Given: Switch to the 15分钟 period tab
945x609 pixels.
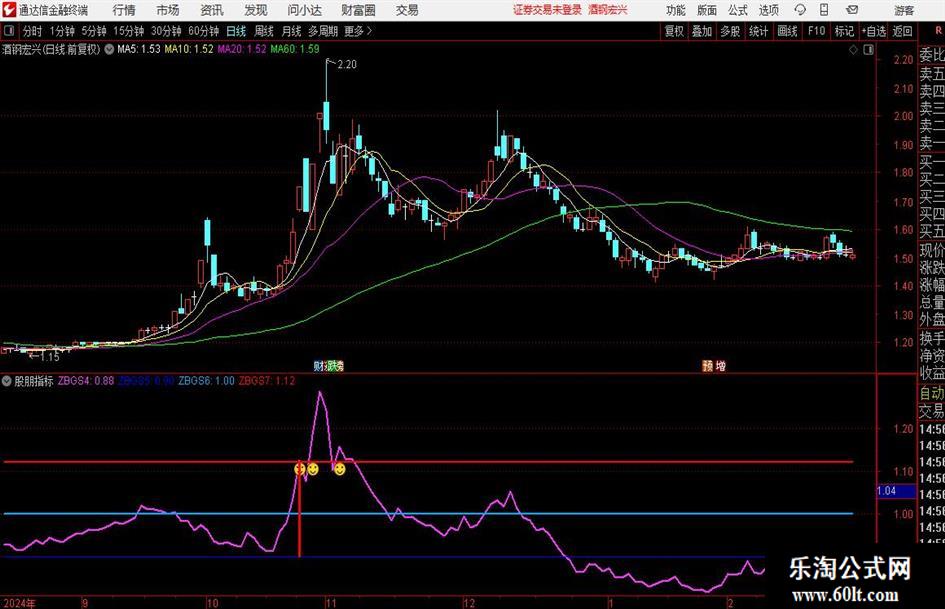Looking at the screenshot, I should pos(128,31).
